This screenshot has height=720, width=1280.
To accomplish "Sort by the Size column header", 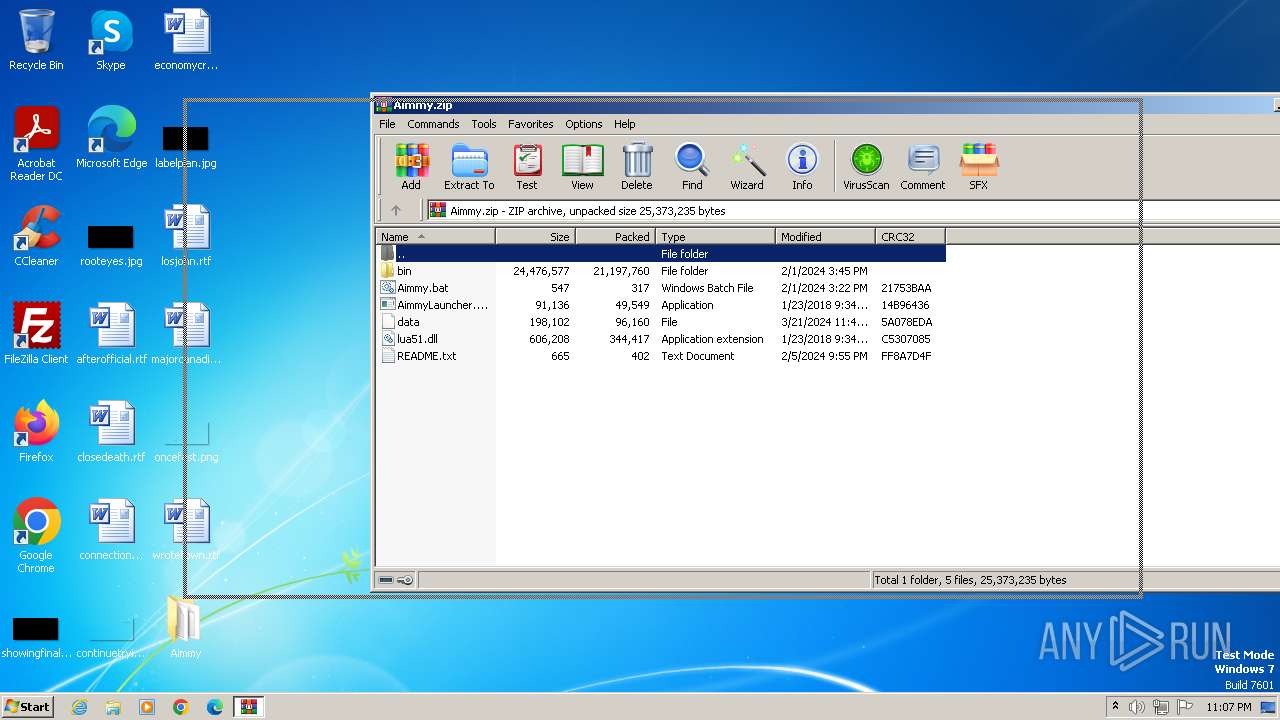I will 536,237.
